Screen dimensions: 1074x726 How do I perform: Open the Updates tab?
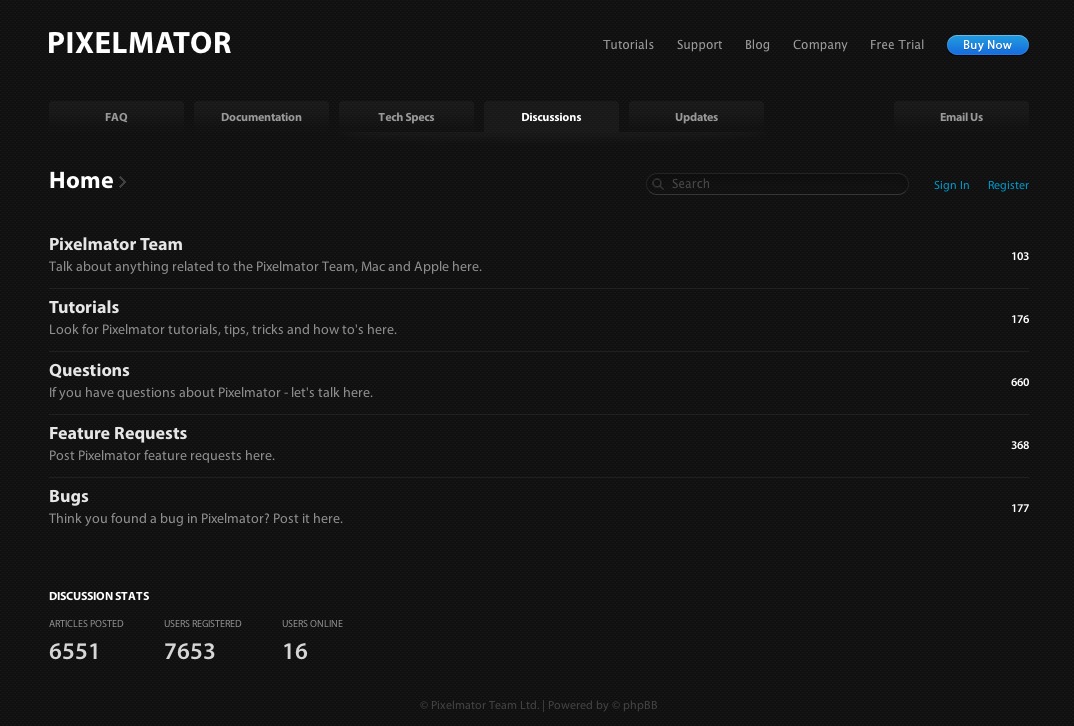[697, 117]
